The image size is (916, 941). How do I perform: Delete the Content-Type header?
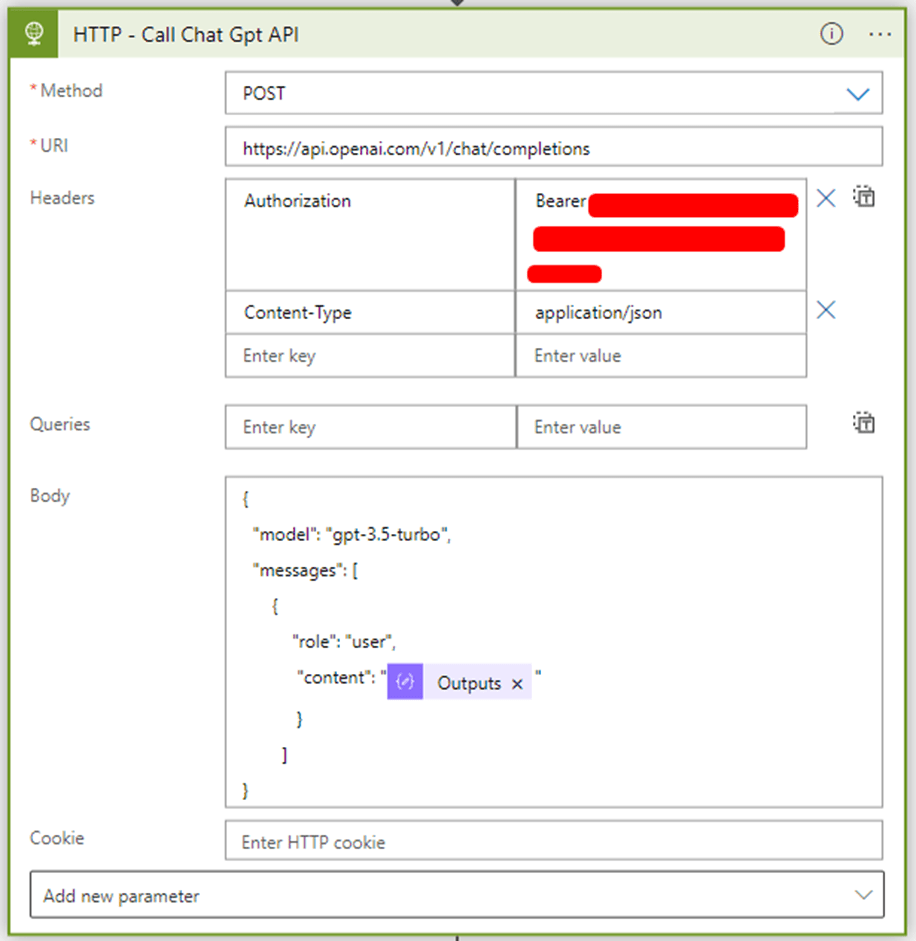825,310
